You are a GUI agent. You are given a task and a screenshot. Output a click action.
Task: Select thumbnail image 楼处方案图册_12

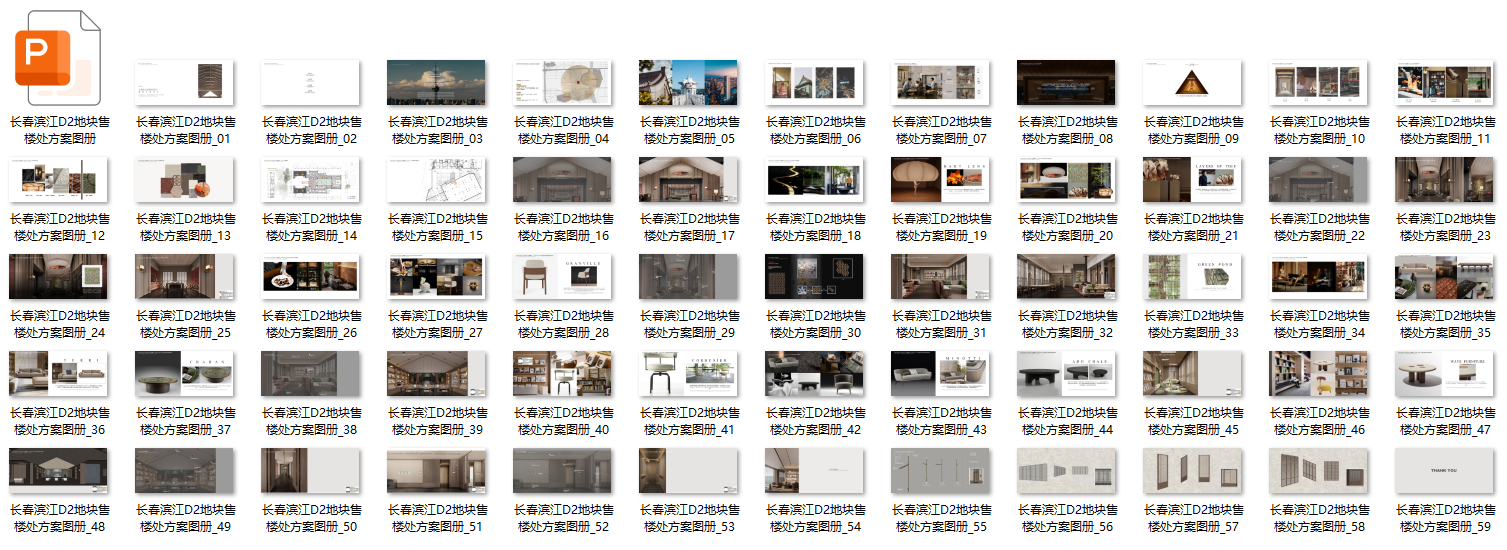(58, 179)
